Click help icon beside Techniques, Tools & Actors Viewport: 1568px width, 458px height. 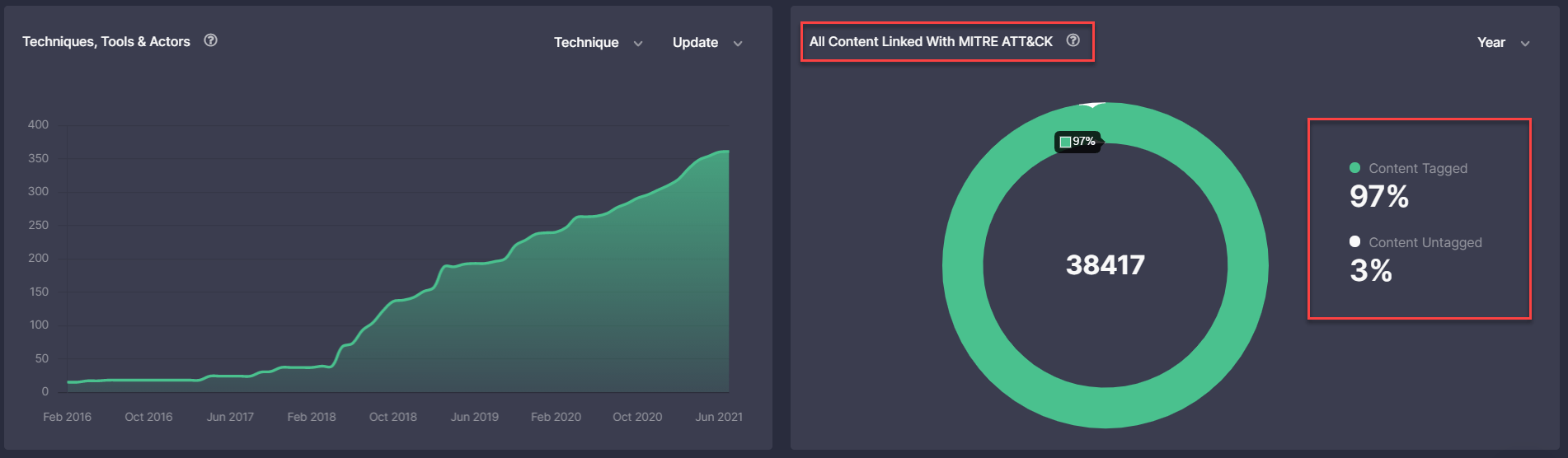[211, 40]
